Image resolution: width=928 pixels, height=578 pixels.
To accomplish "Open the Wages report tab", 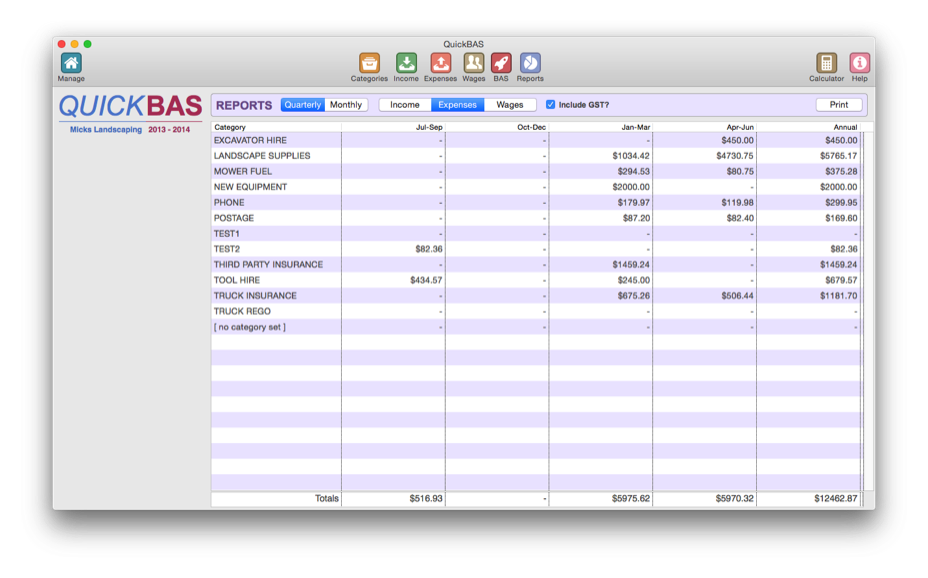I will pos(510,104).
